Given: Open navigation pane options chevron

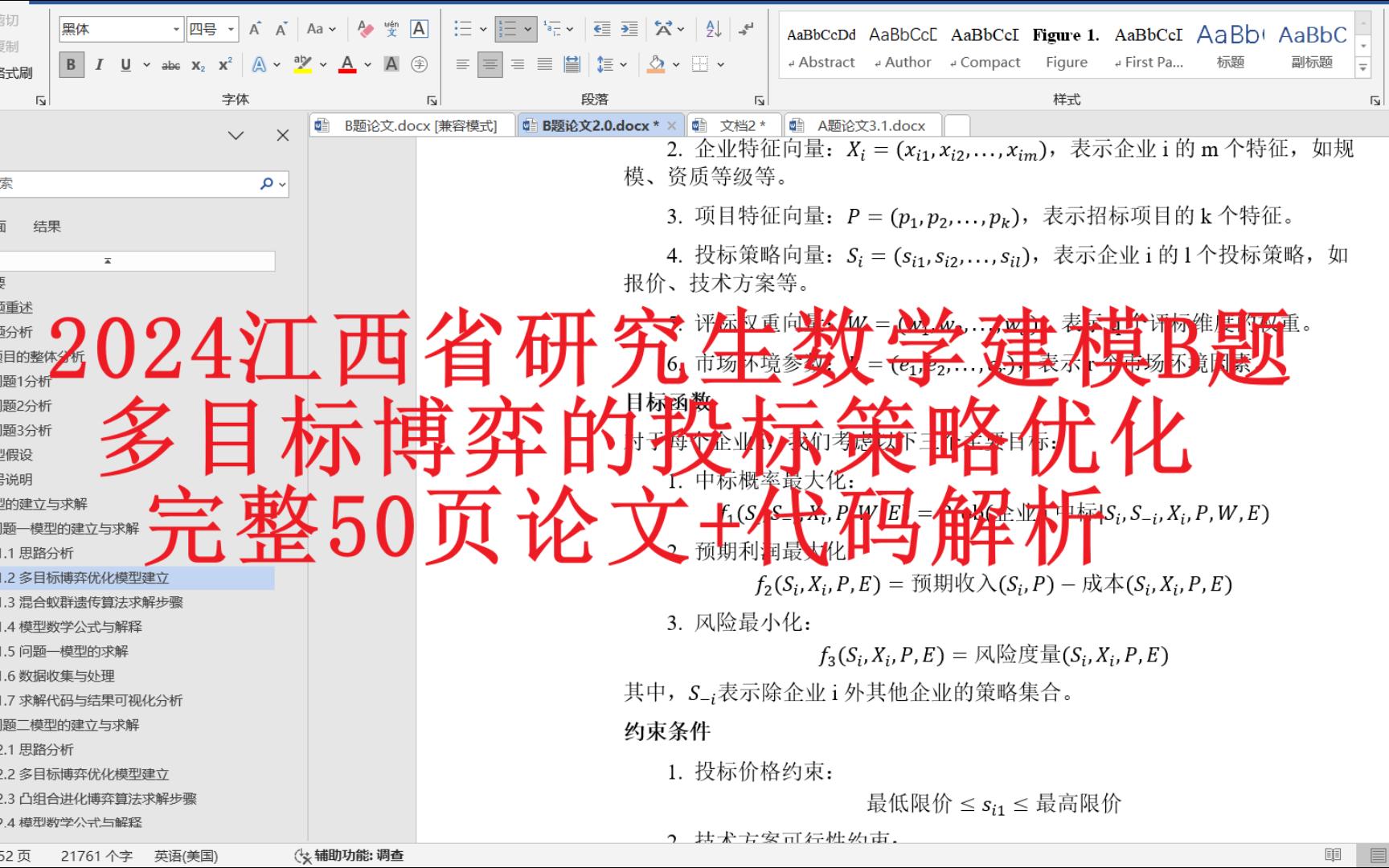Looking at the screenshot, I should pyautogui.click(x=236, y=136).
